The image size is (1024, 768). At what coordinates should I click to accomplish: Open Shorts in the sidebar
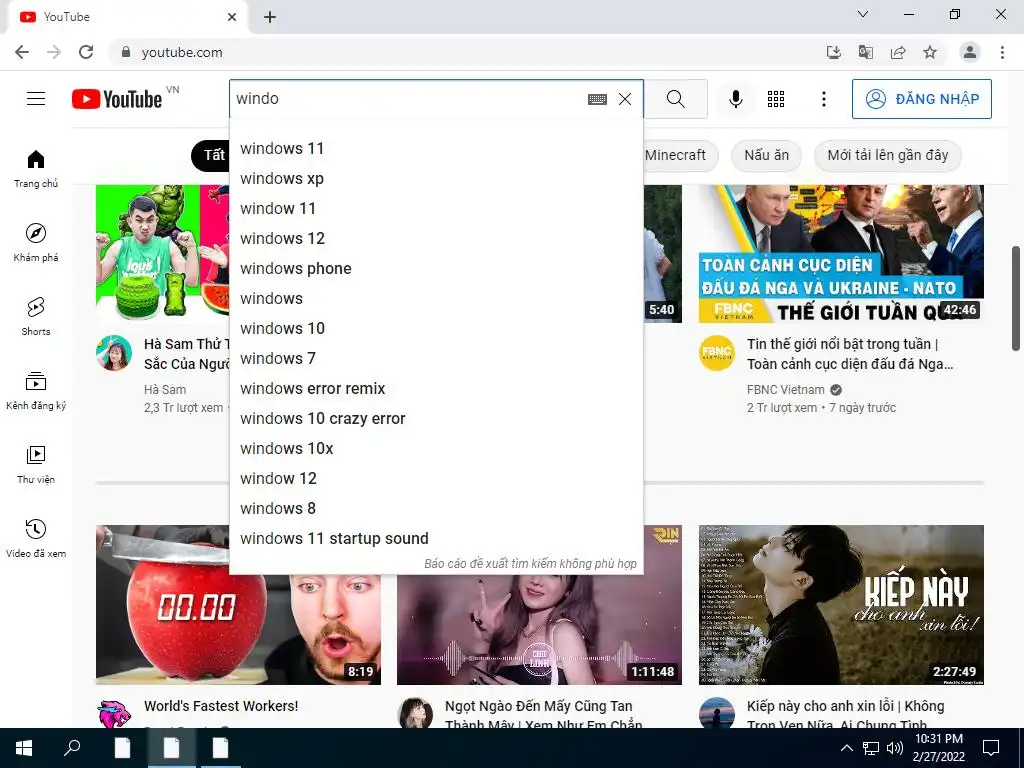pyautogui.click(x=36, y=317)
